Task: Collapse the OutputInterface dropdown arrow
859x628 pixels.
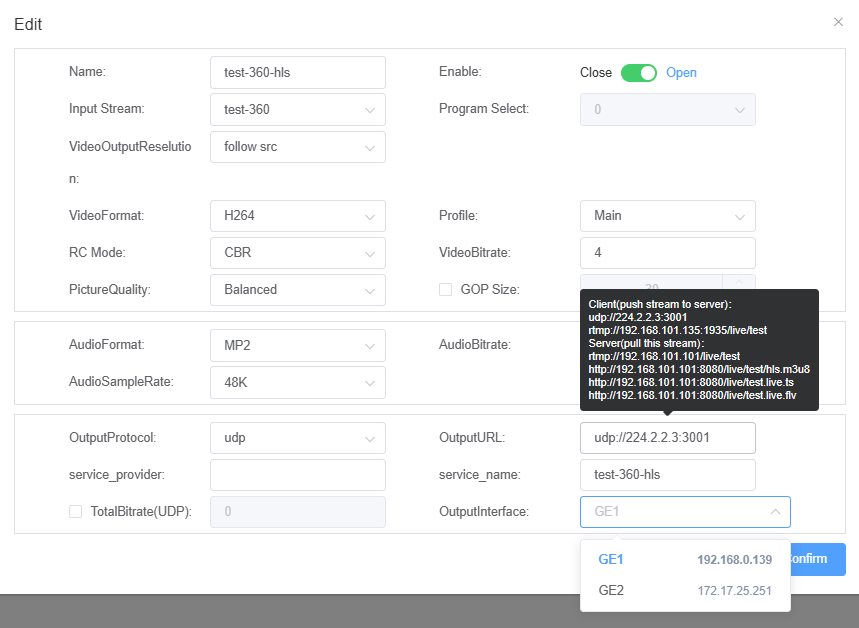Action: point(775,512)
